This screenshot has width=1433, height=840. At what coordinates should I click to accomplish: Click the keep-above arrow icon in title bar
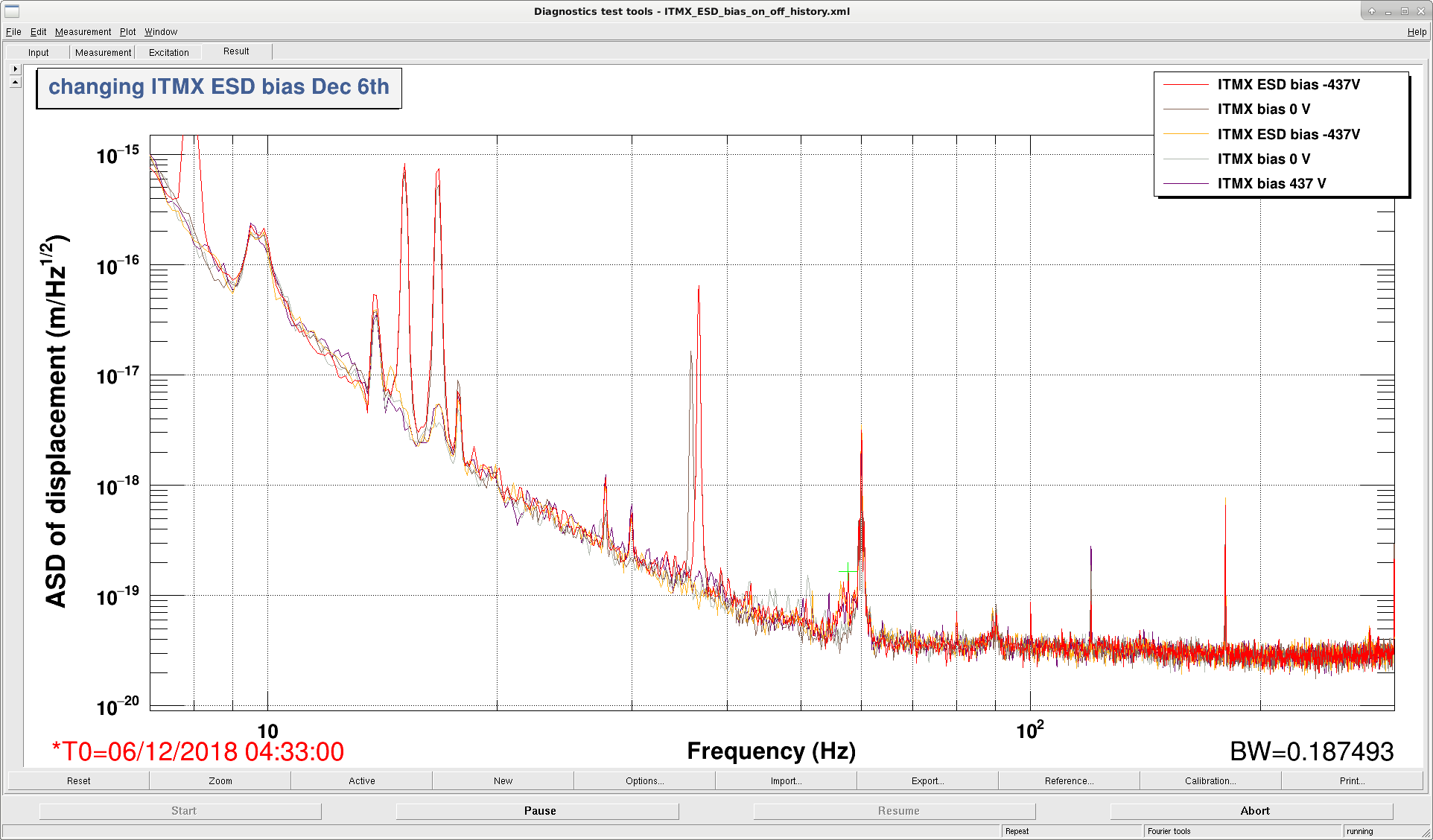click(x=1372, y=11)
